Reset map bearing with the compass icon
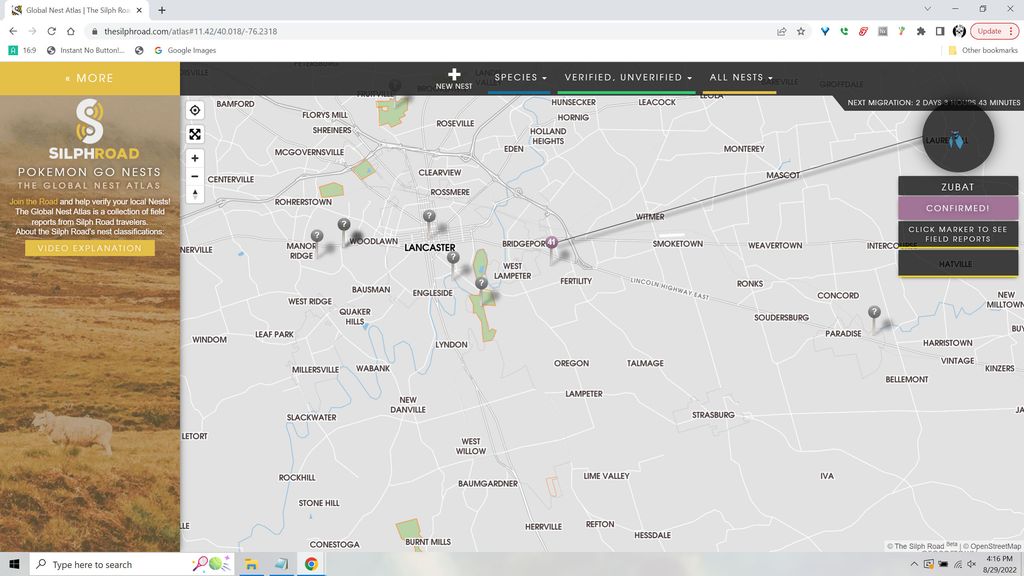 point(195,196)
